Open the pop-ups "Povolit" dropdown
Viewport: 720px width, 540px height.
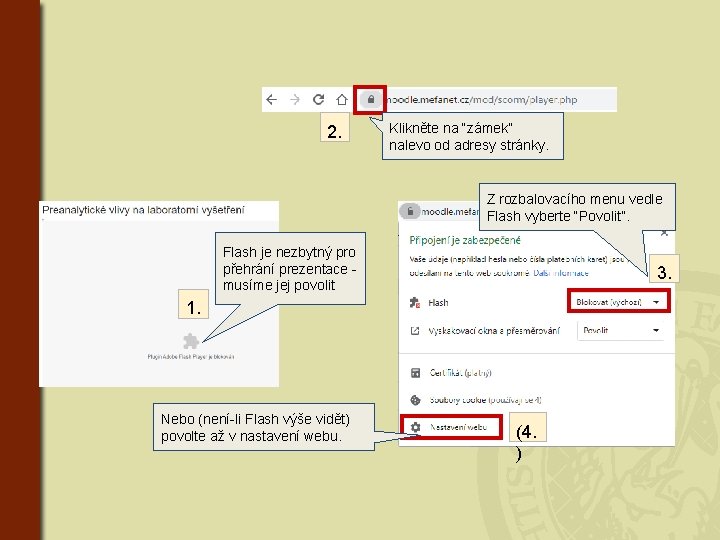point(620,331)
